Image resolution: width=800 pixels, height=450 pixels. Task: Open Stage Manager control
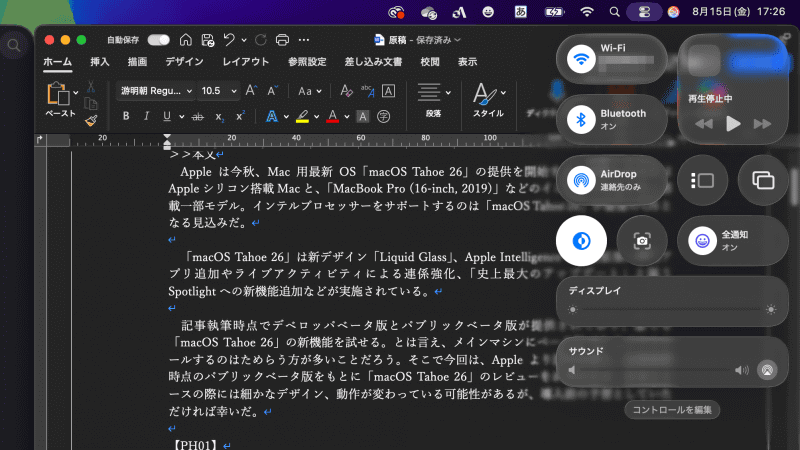click(703, 180)
